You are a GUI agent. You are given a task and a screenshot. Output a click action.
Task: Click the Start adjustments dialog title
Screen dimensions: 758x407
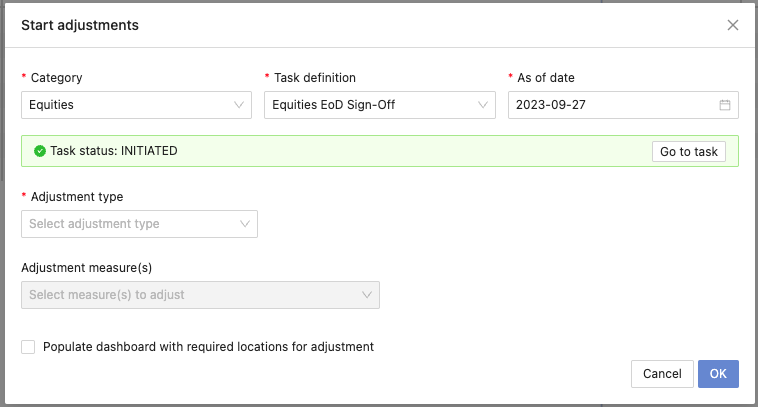[80, 25]
